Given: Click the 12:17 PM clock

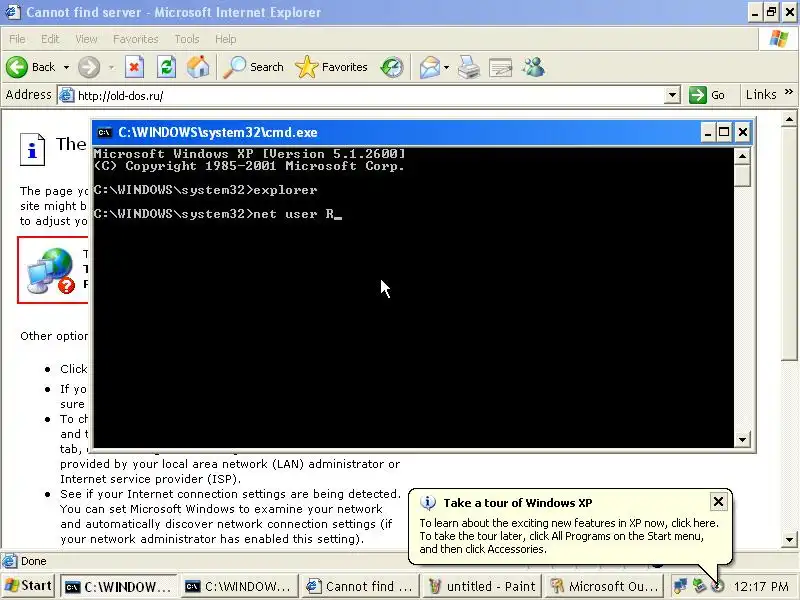Looking at the screenshot, I should pyautogui.click(x=761, y=586).
